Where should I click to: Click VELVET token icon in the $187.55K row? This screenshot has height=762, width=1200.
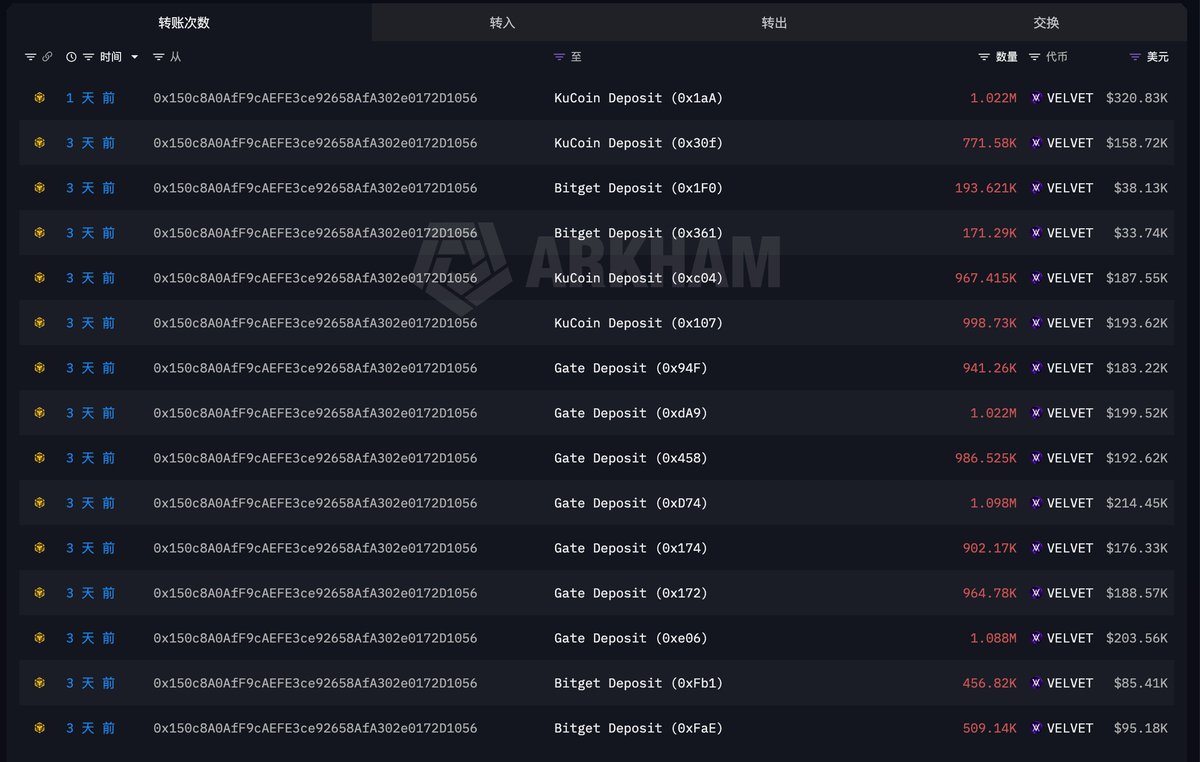(x=1036, y=278)
